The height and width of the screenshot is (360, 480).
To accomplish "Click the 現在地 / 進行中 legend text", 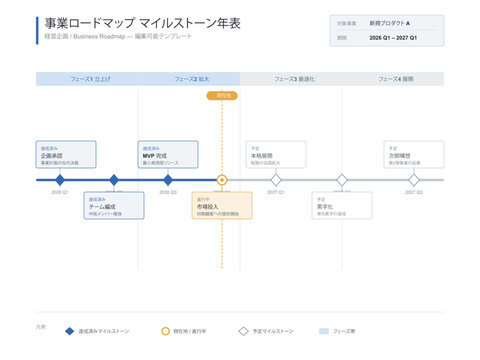I will click(x=190, y=331).
